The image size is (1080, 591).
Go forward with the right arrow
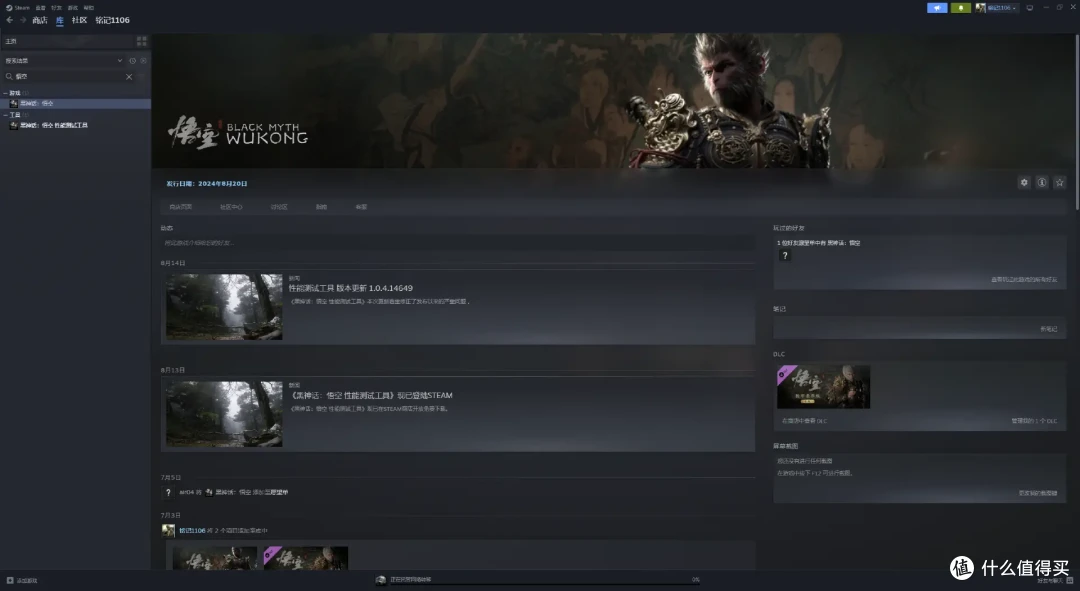(23, 20)
